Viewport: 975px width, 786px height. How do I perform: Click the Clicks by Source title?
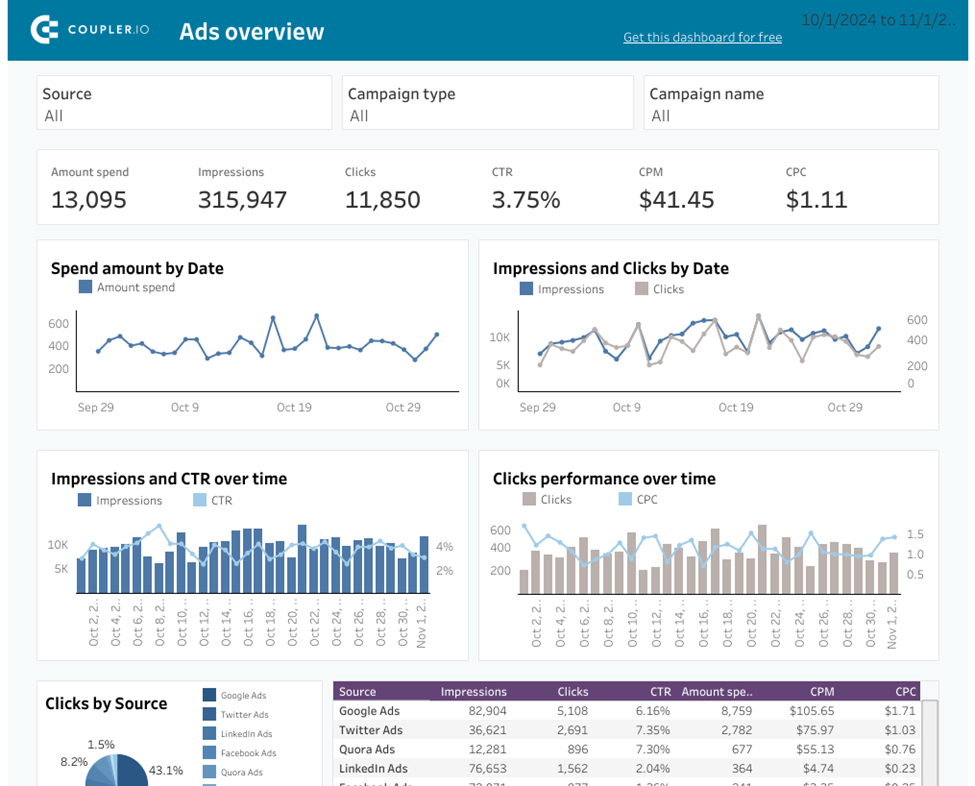[x=106, y=703]
